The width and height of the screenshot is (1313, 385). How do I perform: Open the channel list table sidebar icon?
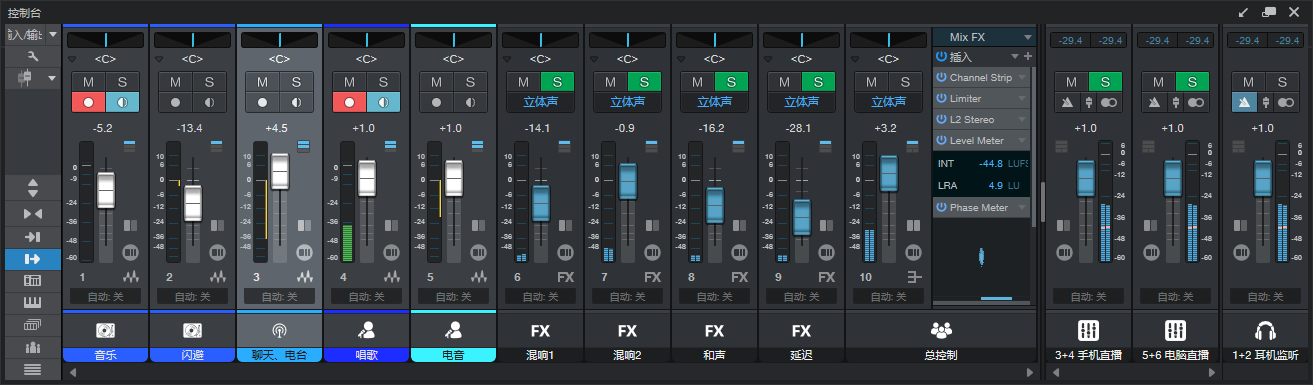coord(33,281)
